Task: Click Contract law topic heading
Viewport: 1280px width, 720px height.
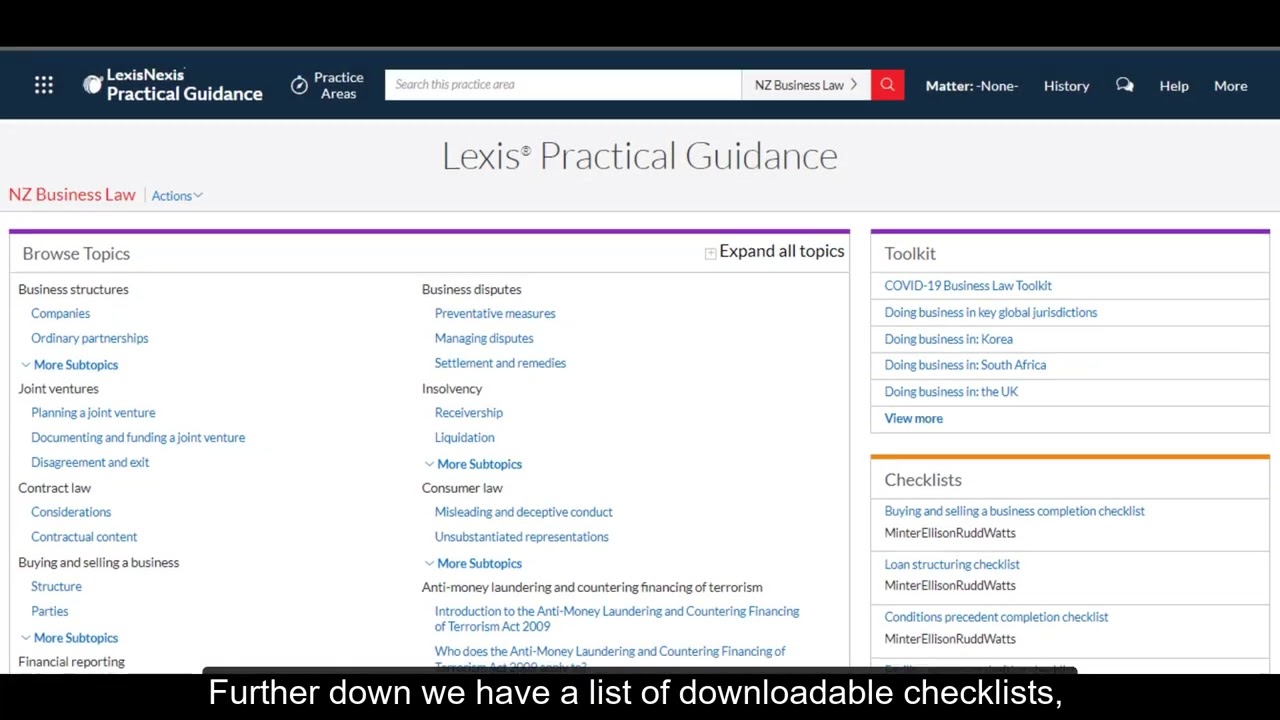Action: [x=54, y=488]
